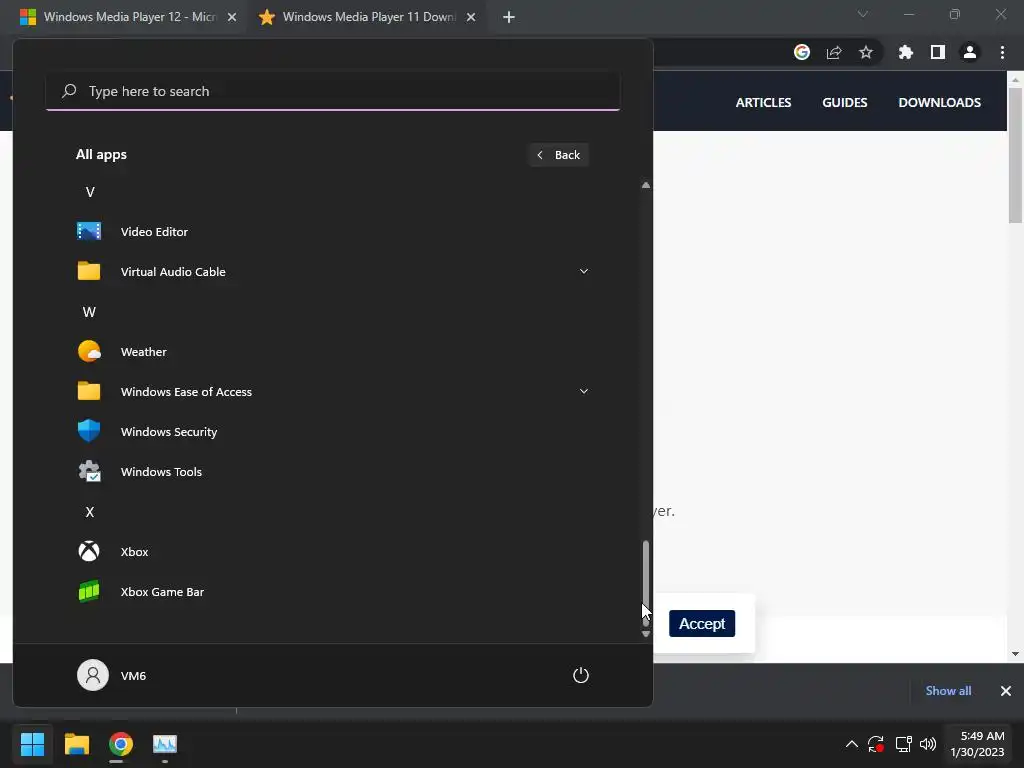The image size is (1024, 768).
Task: Open Chrome tab search dropdown arrow
Action: pyautogui.click(x=863, y=14)
